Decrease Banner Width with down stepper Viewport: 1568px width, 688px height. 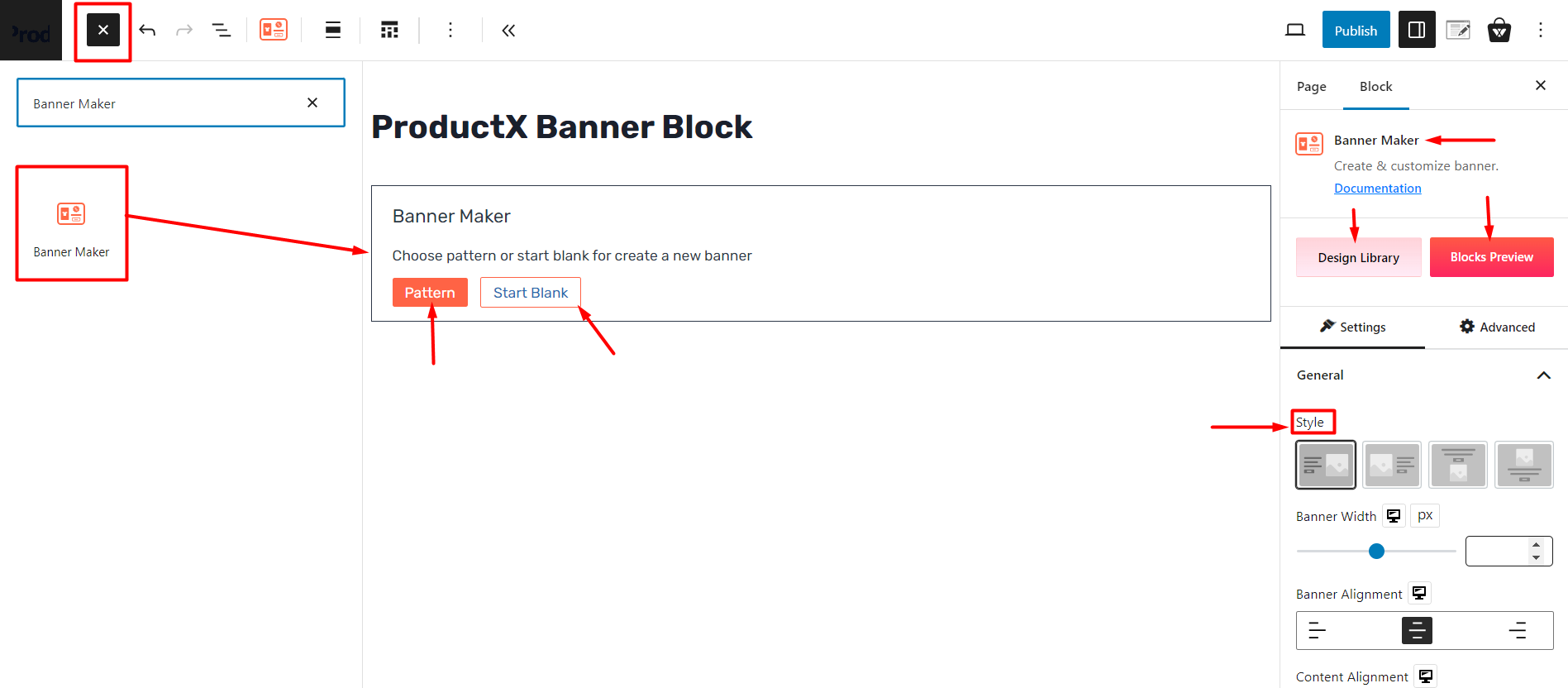click(x=1536, y=558)
